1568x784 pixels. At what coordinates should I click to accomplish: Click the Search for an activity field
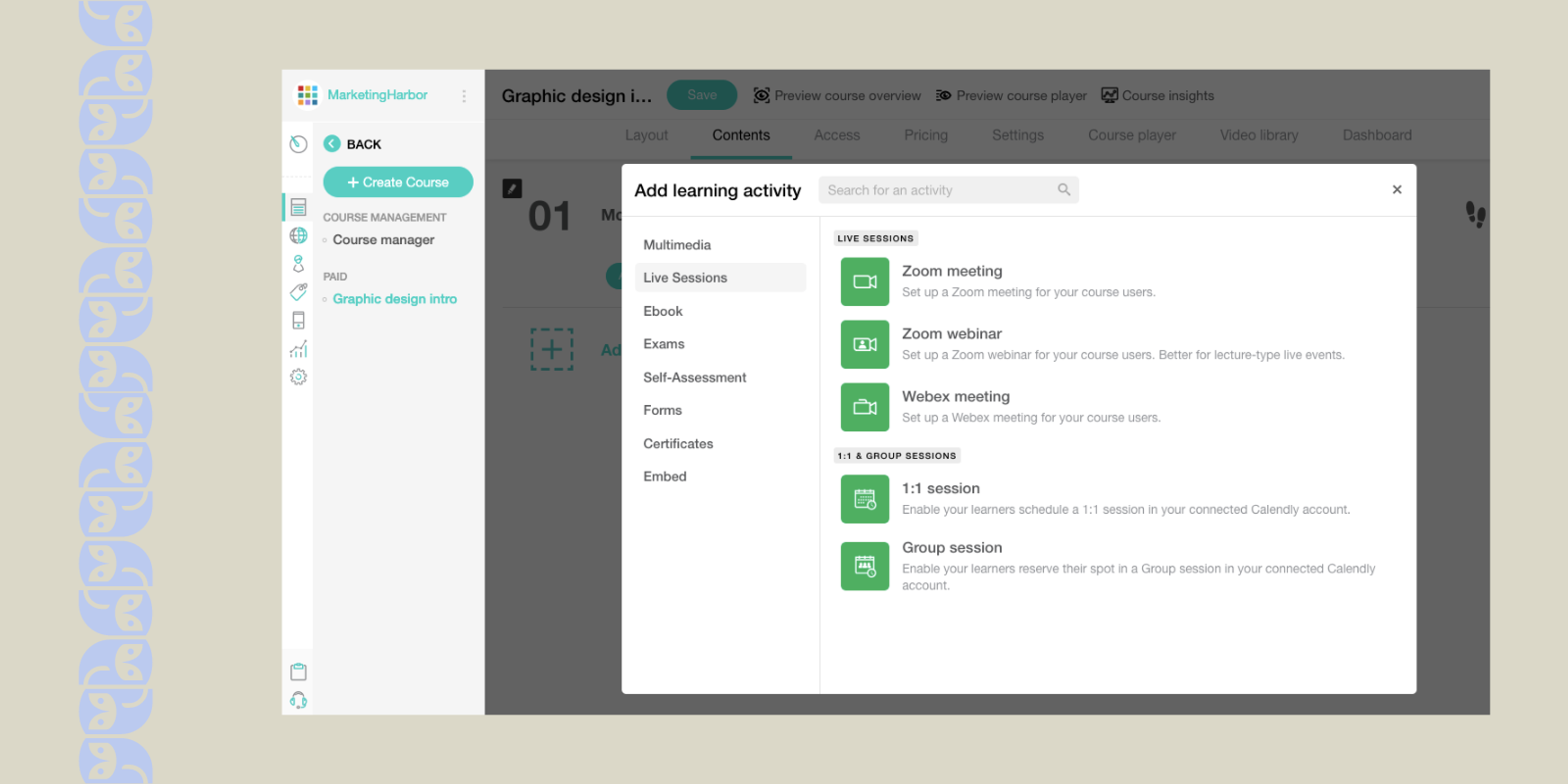[x=948, y=190]
